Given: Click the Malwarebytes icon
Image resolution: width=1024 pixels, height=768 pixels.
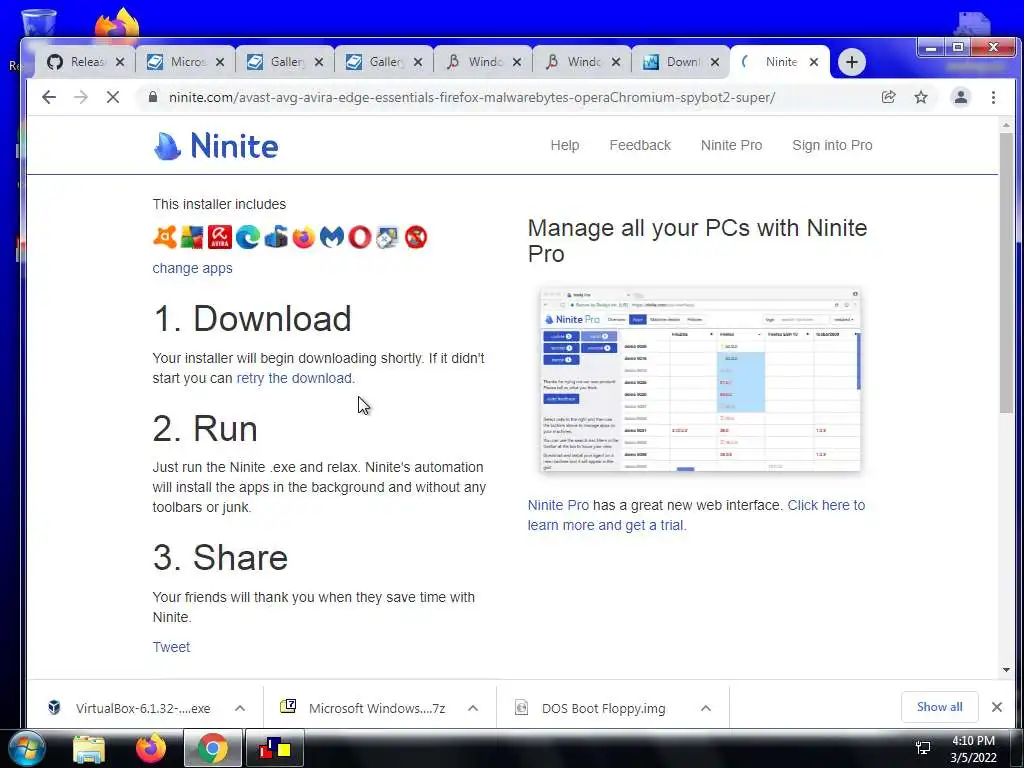Looking at the screenshot, I should tap(332, 237).
